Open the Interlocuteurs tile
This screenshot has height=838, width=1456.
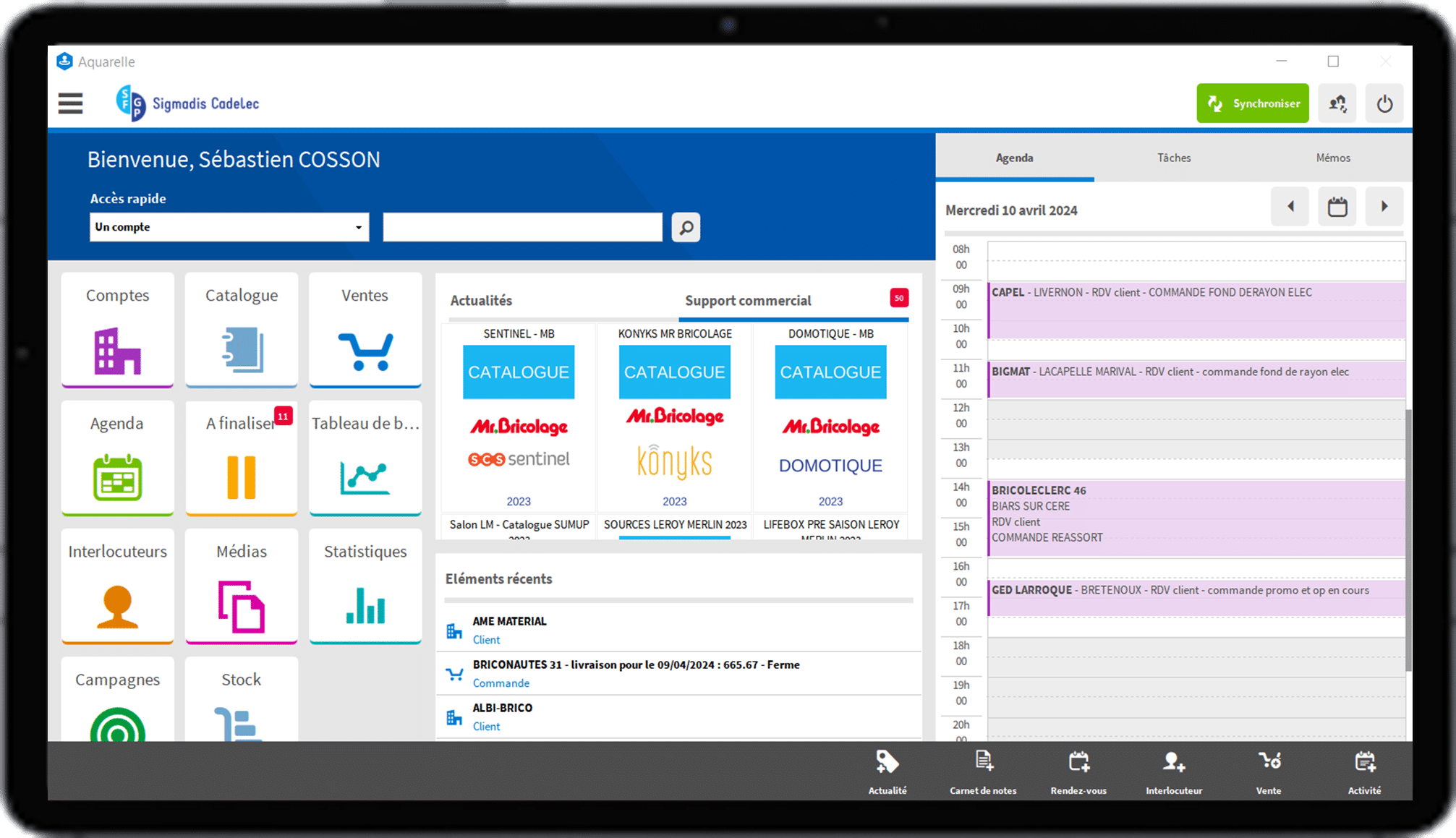coord(117,586)
